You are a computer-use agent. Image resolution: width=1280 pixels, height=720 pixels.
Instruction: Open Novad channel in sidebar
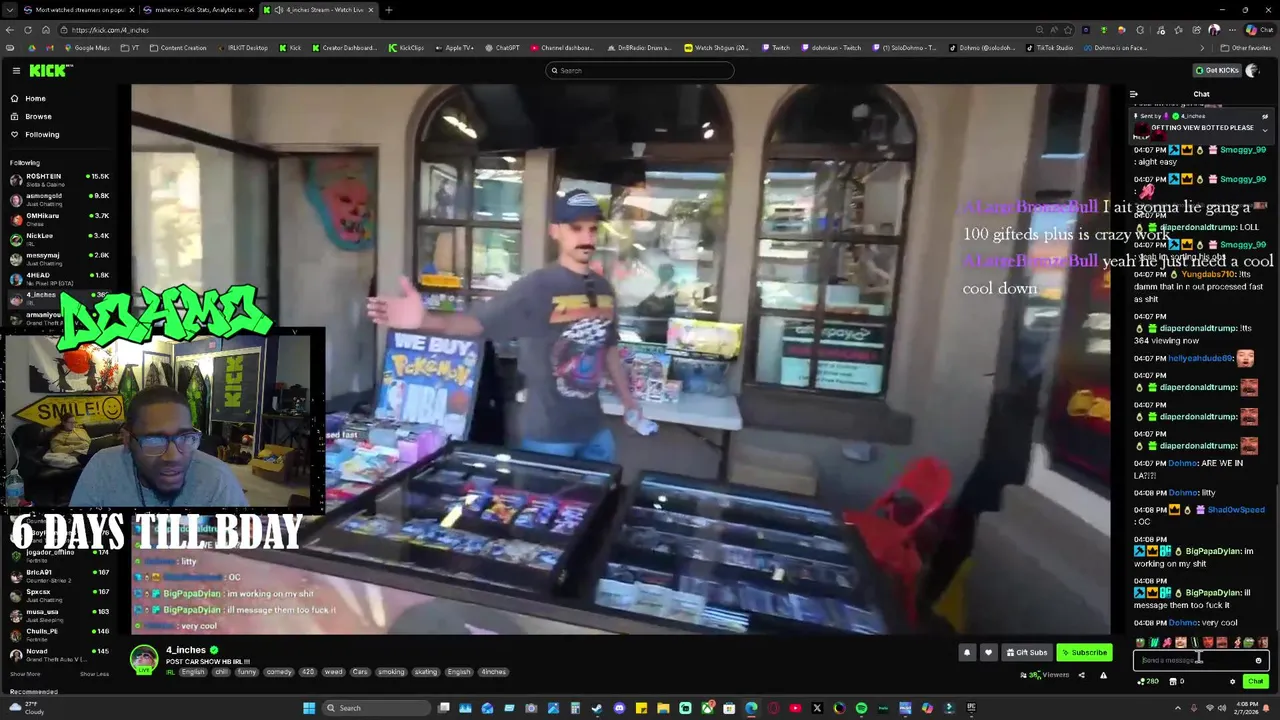[x=60, y=654]
